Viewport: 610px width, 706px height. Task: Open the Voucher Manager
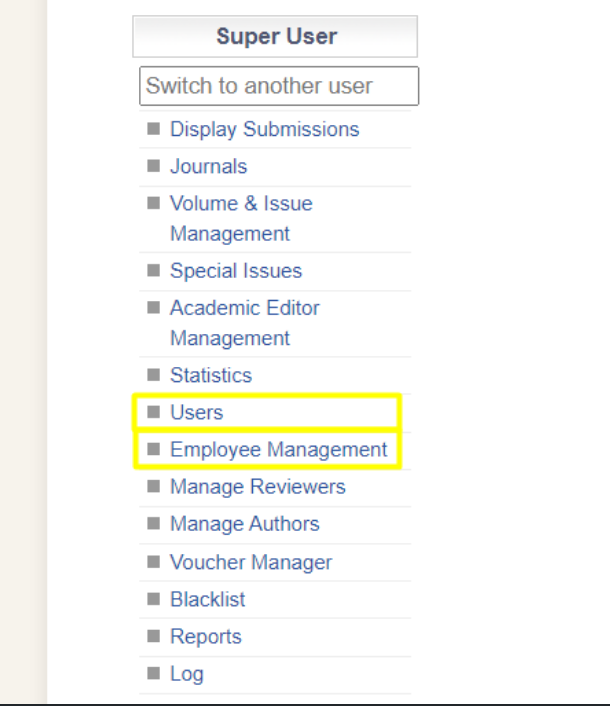point(251,562)
